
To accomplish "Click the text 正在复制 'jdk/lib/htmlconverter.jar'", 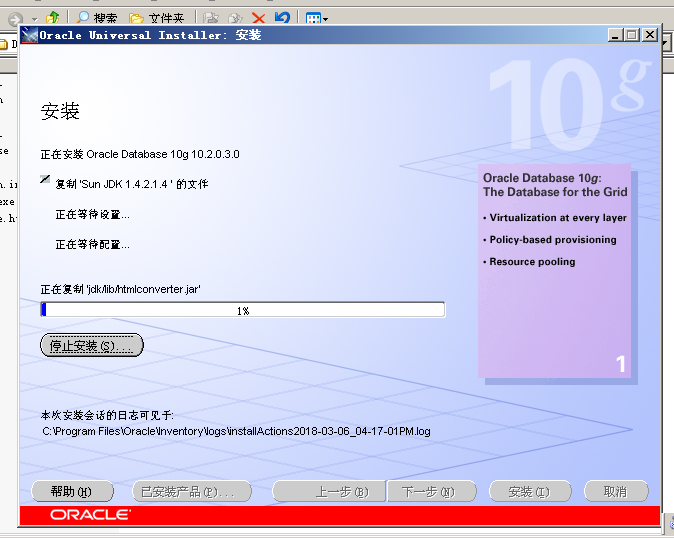I will [x=120, y=289].
